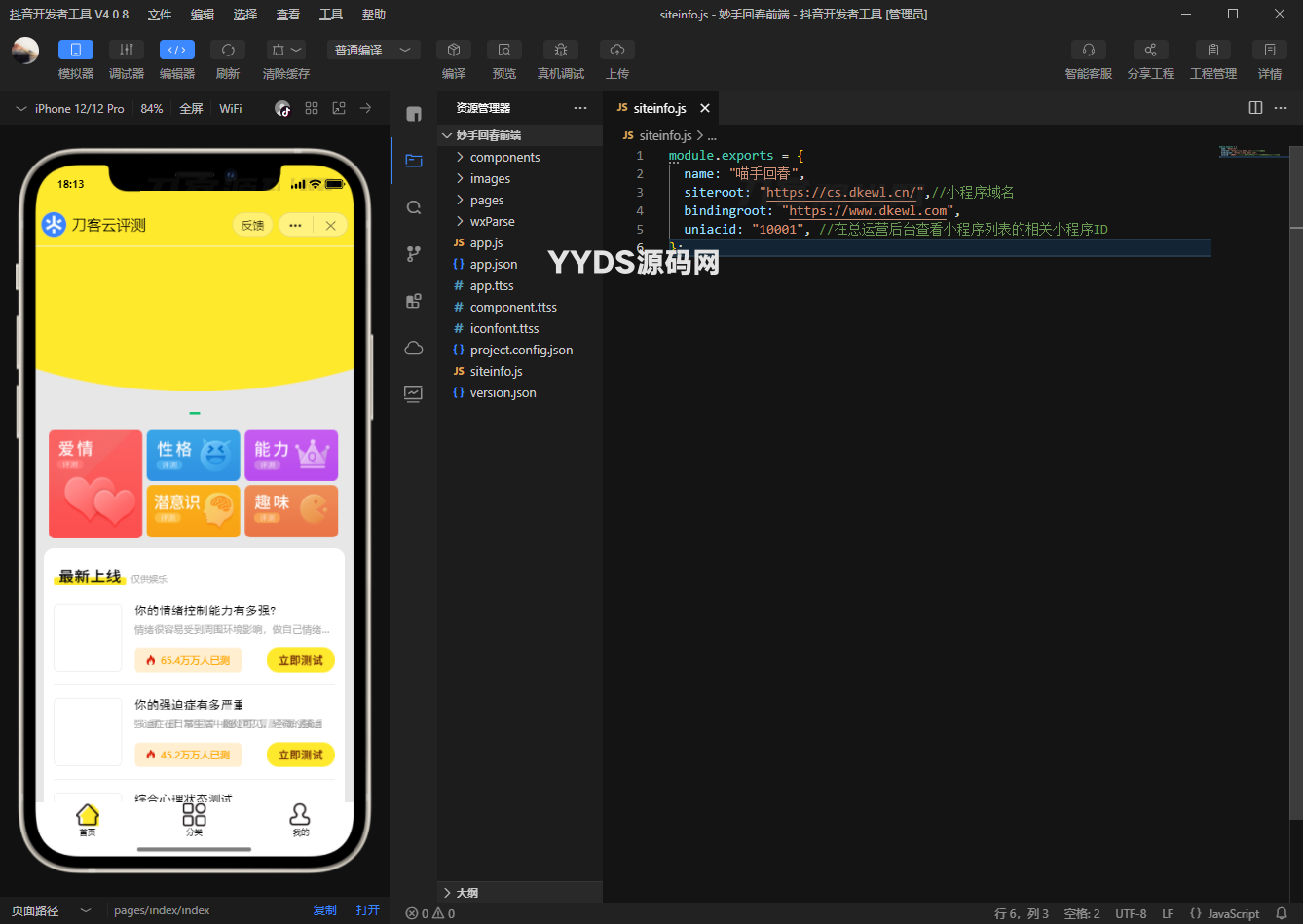
Task: Open Smart Customer Service (智能客服) icon
Action: pyautogui.click(x=1088, y=51)
